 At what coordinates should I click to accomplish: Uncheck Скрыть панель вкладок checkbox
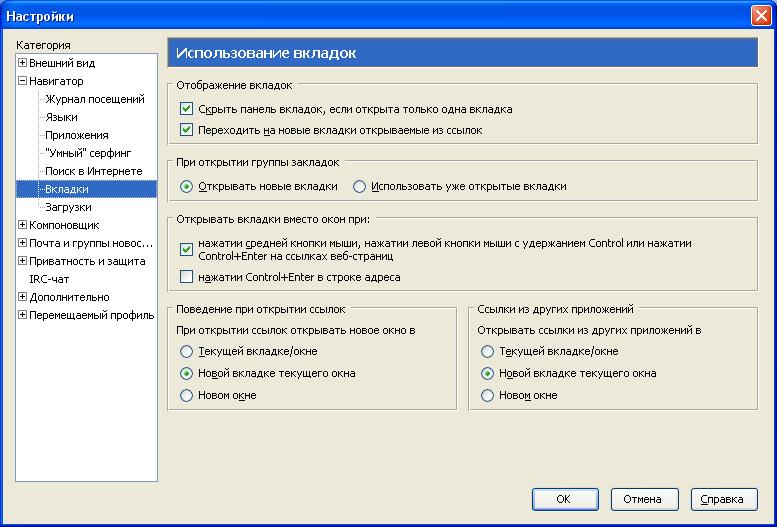(186, 109)
